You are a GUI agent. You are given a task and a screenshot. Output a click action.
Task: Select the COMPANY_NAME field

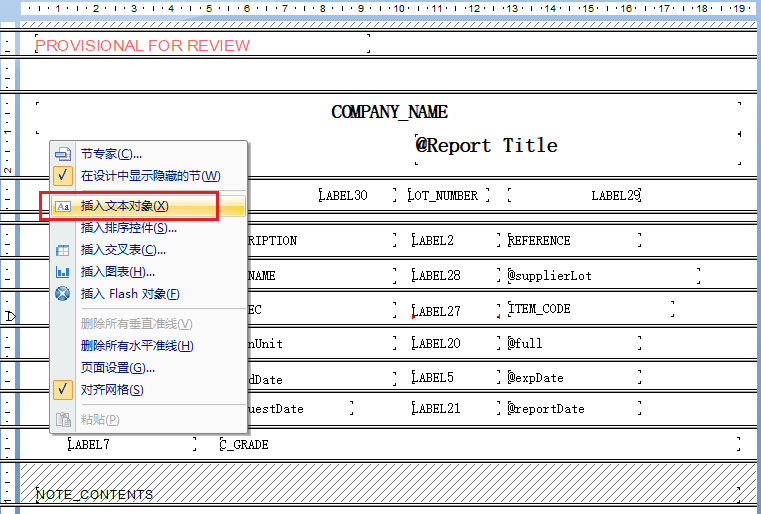tap(389, 112)
